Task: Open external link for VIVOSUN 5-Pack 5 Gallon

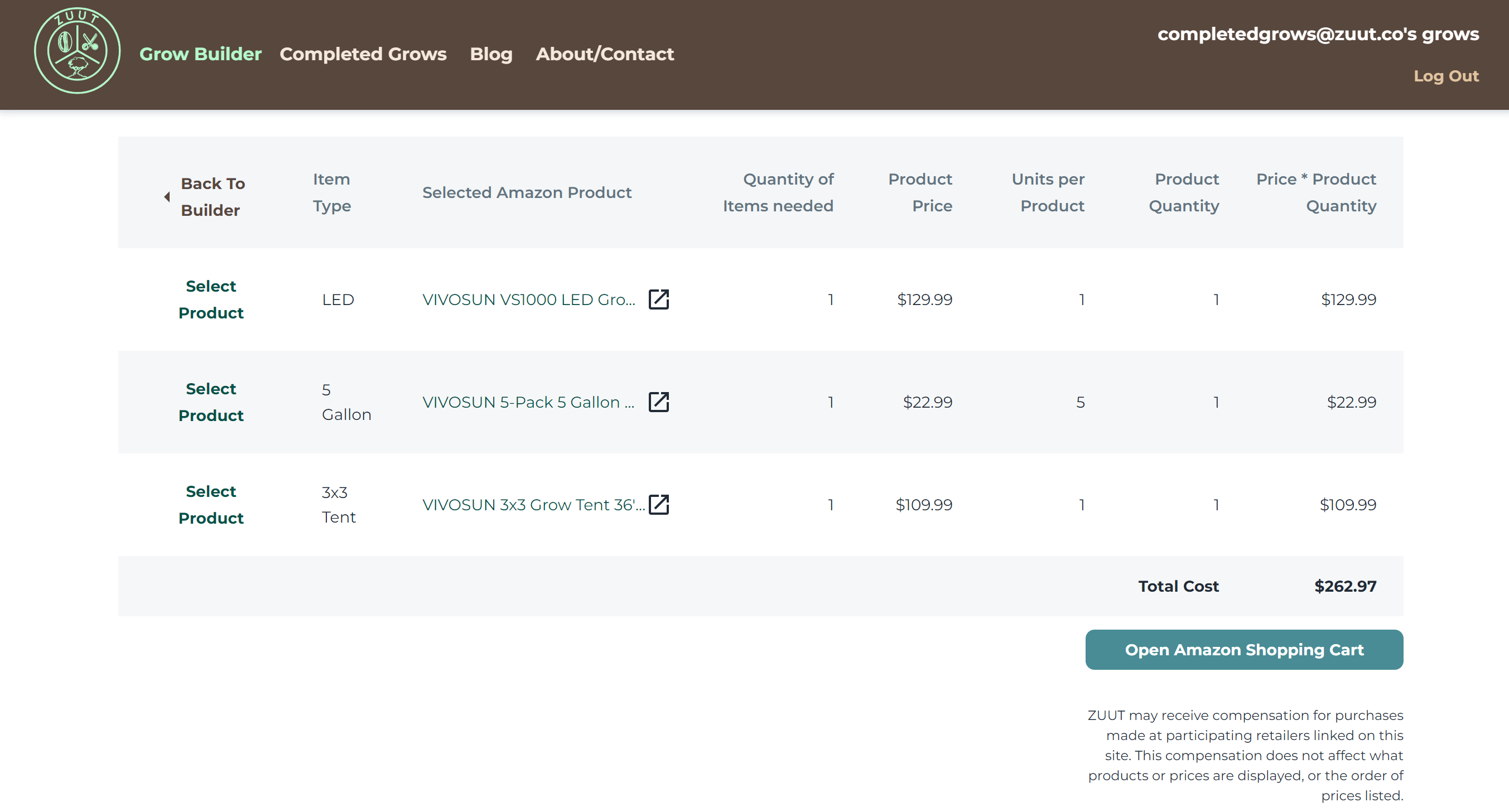Action: (x=658, y=402)
